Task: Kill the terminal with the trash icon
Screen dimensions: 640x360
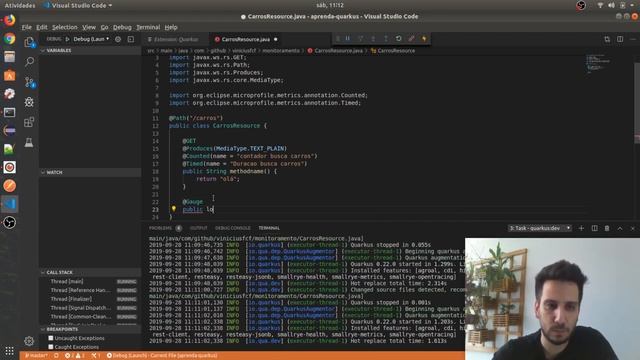Action: point(607,228)
